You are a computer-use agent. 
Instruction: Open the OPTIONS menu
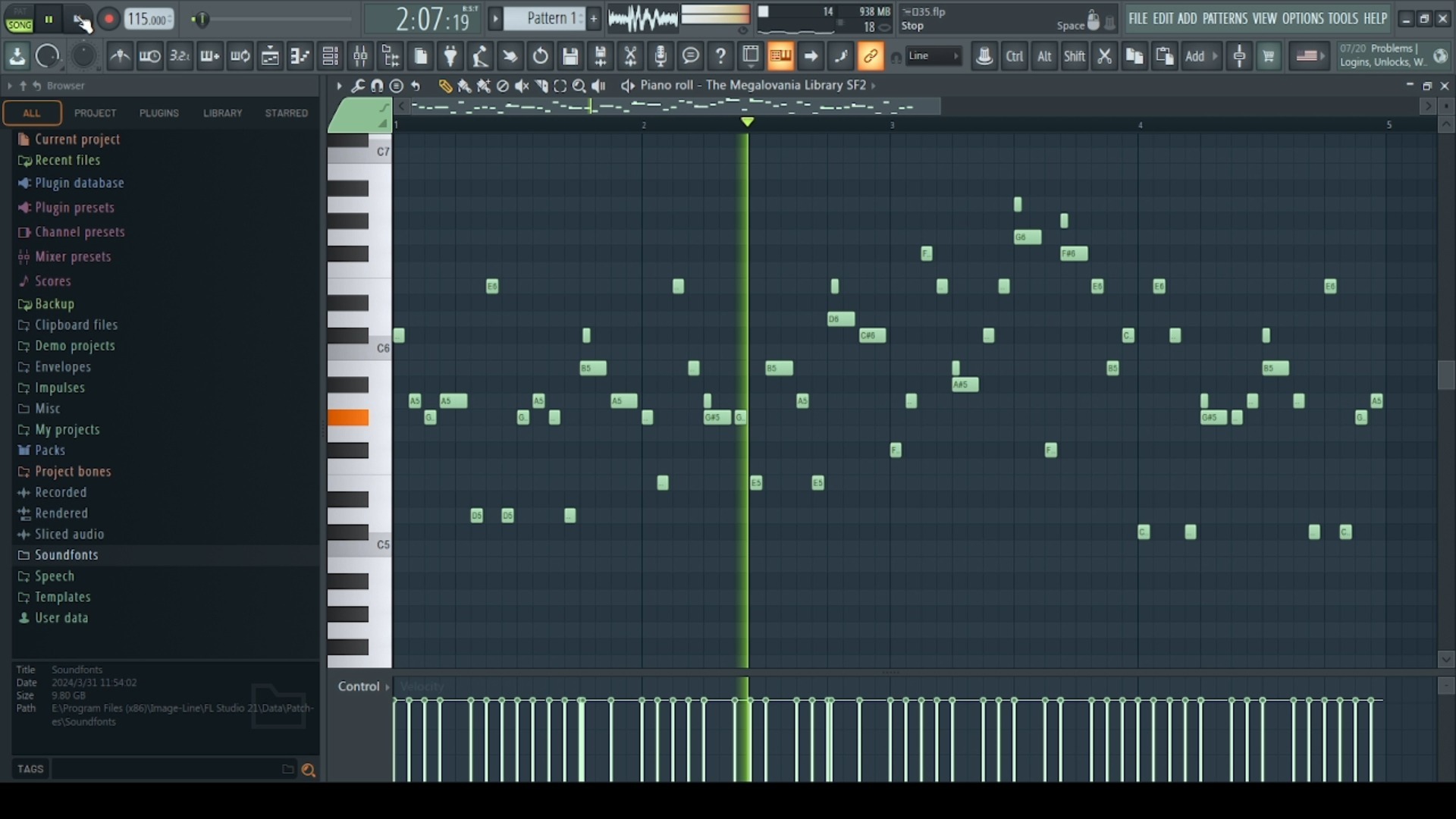coord(1303,19)
